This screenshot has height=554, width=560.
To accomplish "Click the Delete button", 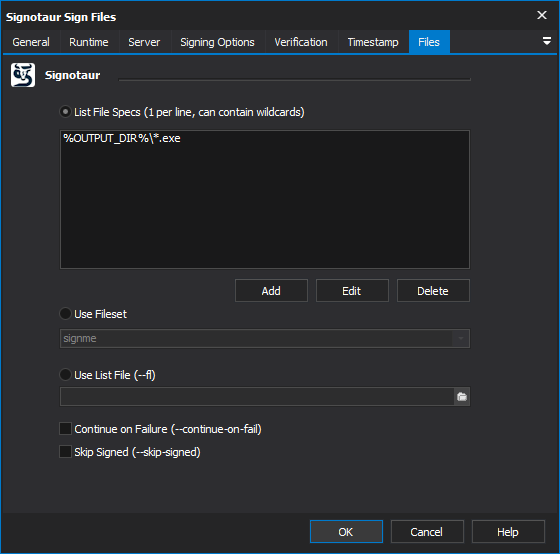I will point(433,291).
